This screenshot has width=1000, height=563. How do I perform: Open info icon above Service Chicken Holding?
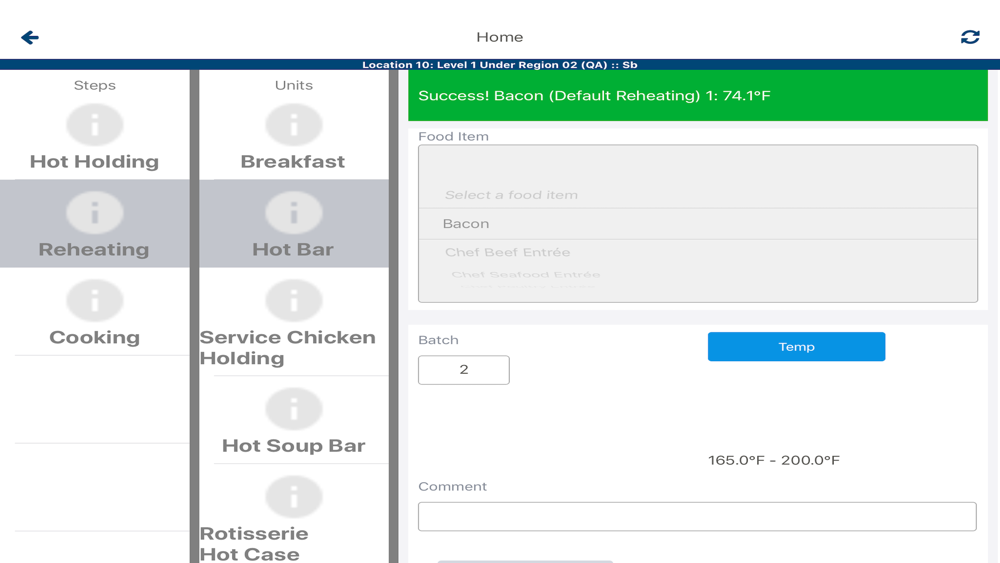pos(293,301)
